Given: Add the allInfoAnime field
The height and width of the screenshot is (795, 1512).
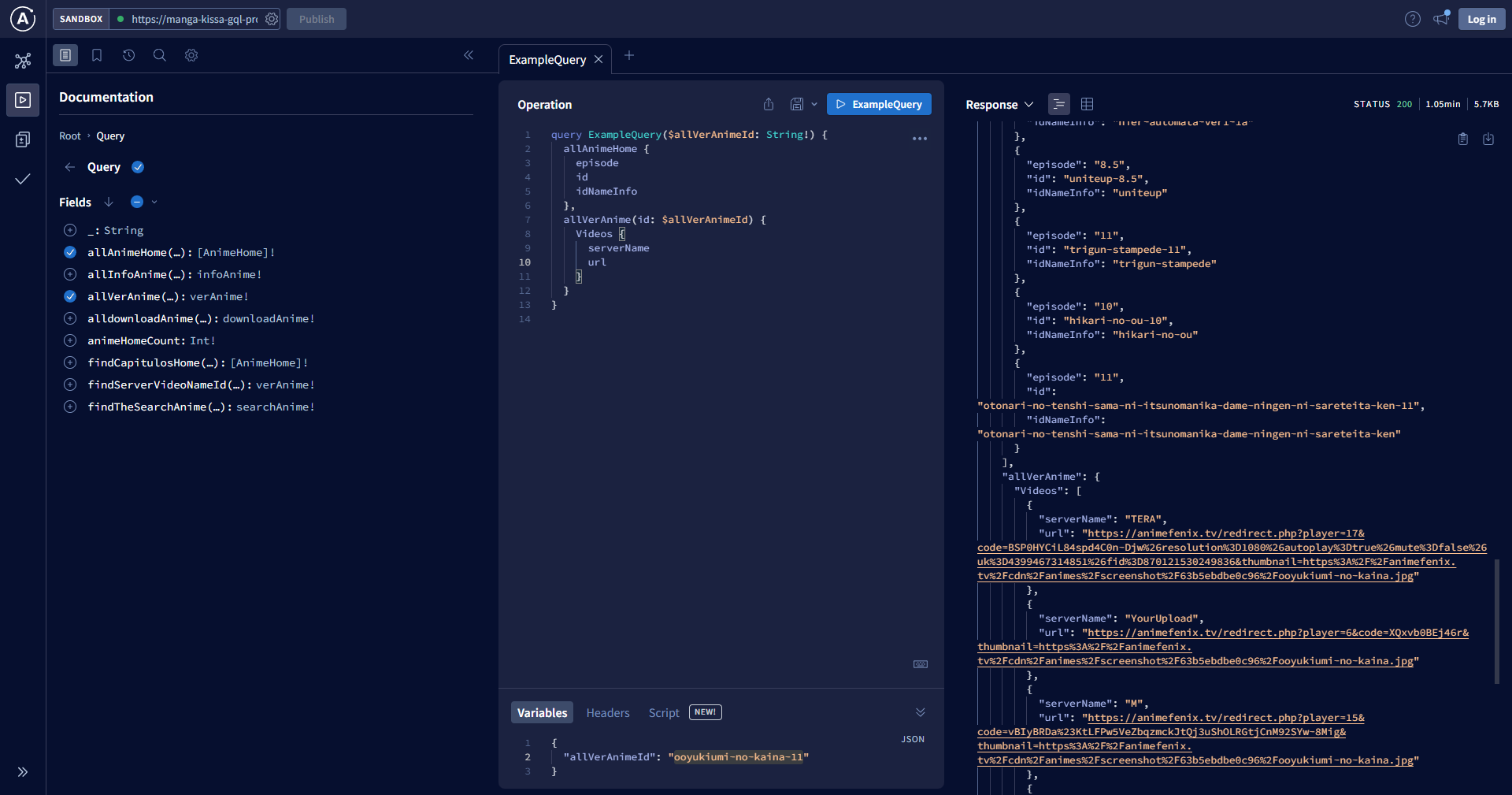Looking at the screenshot, I should pyautogui.click(x=70, y=274).
